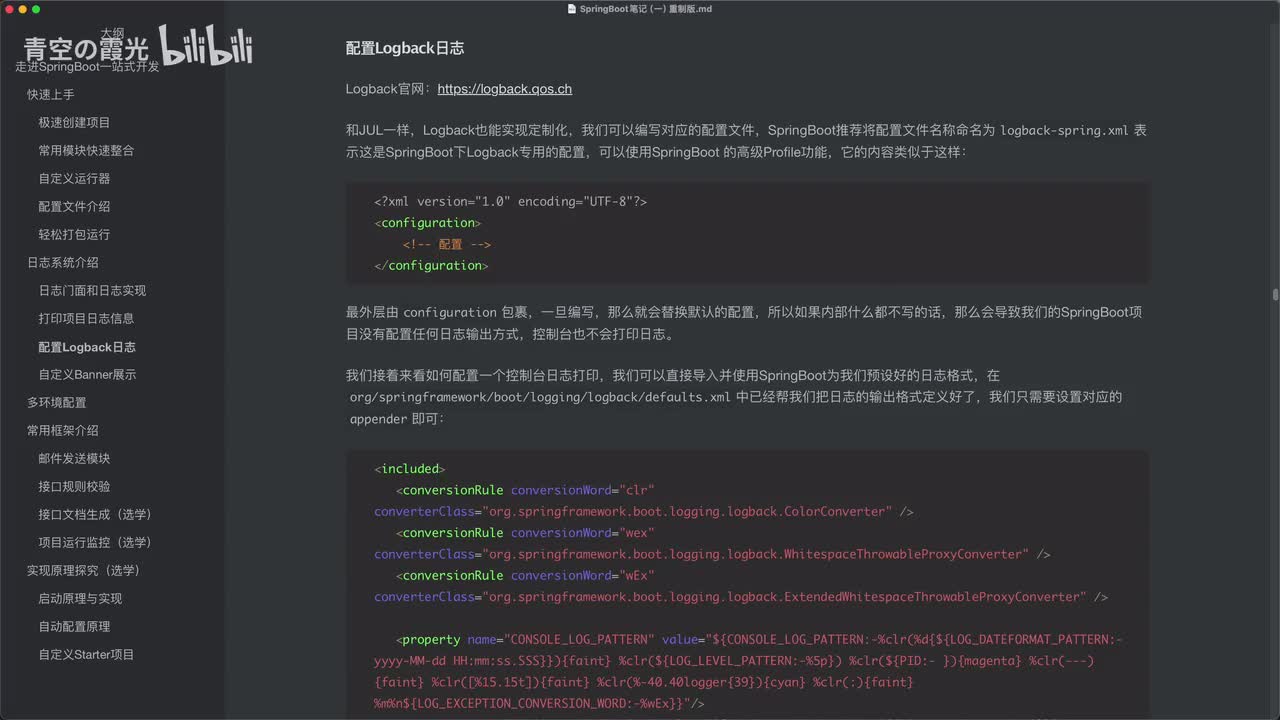Click the 走进SpringBoot一站式开发 top outline entry

tap(87, 67)
